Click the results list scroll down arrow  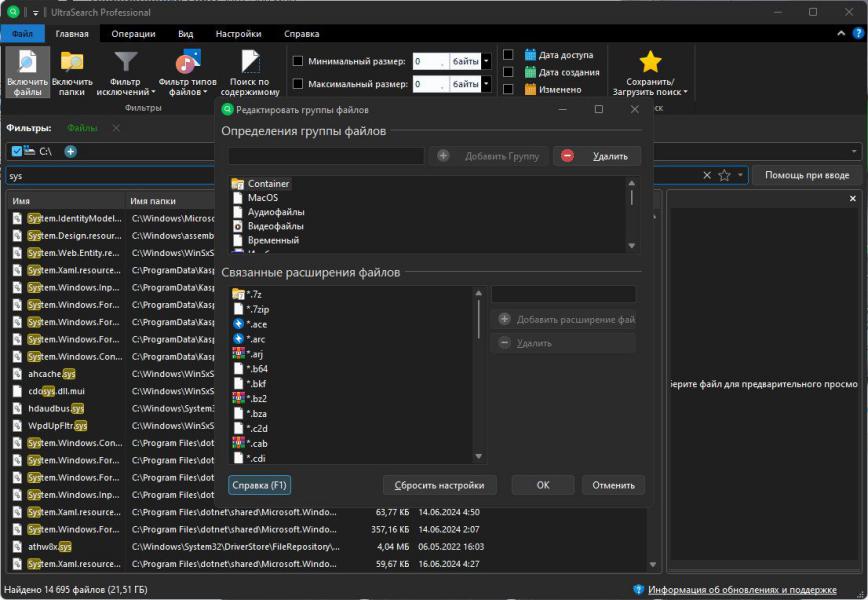(x=653, y=565)
